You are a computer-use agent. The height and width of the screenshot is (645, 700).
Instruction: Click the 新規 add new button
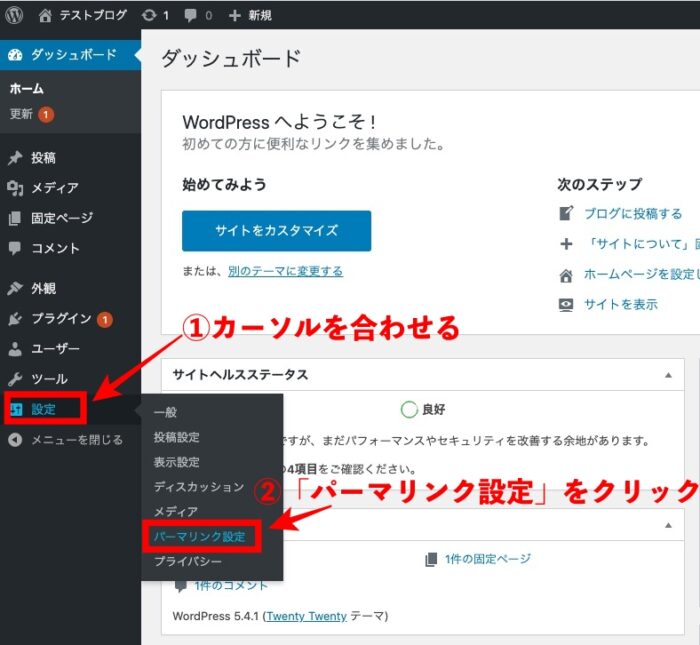coord(250,15)
